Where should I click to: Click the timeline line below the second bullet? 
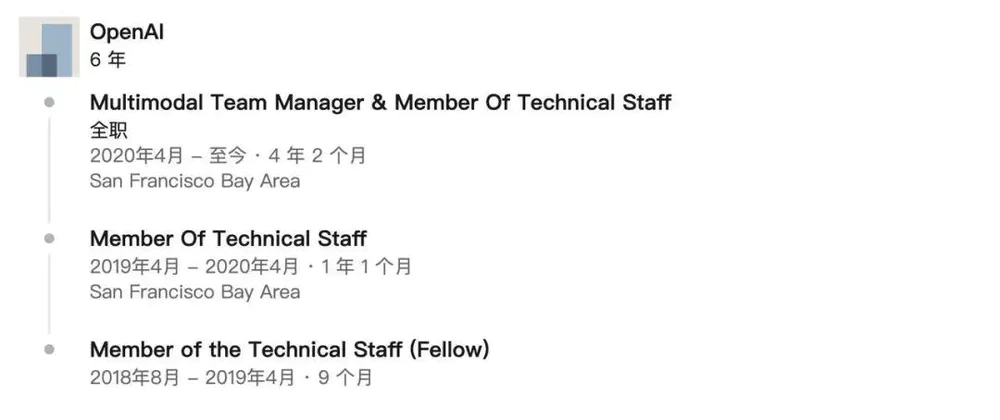[49, 295]
